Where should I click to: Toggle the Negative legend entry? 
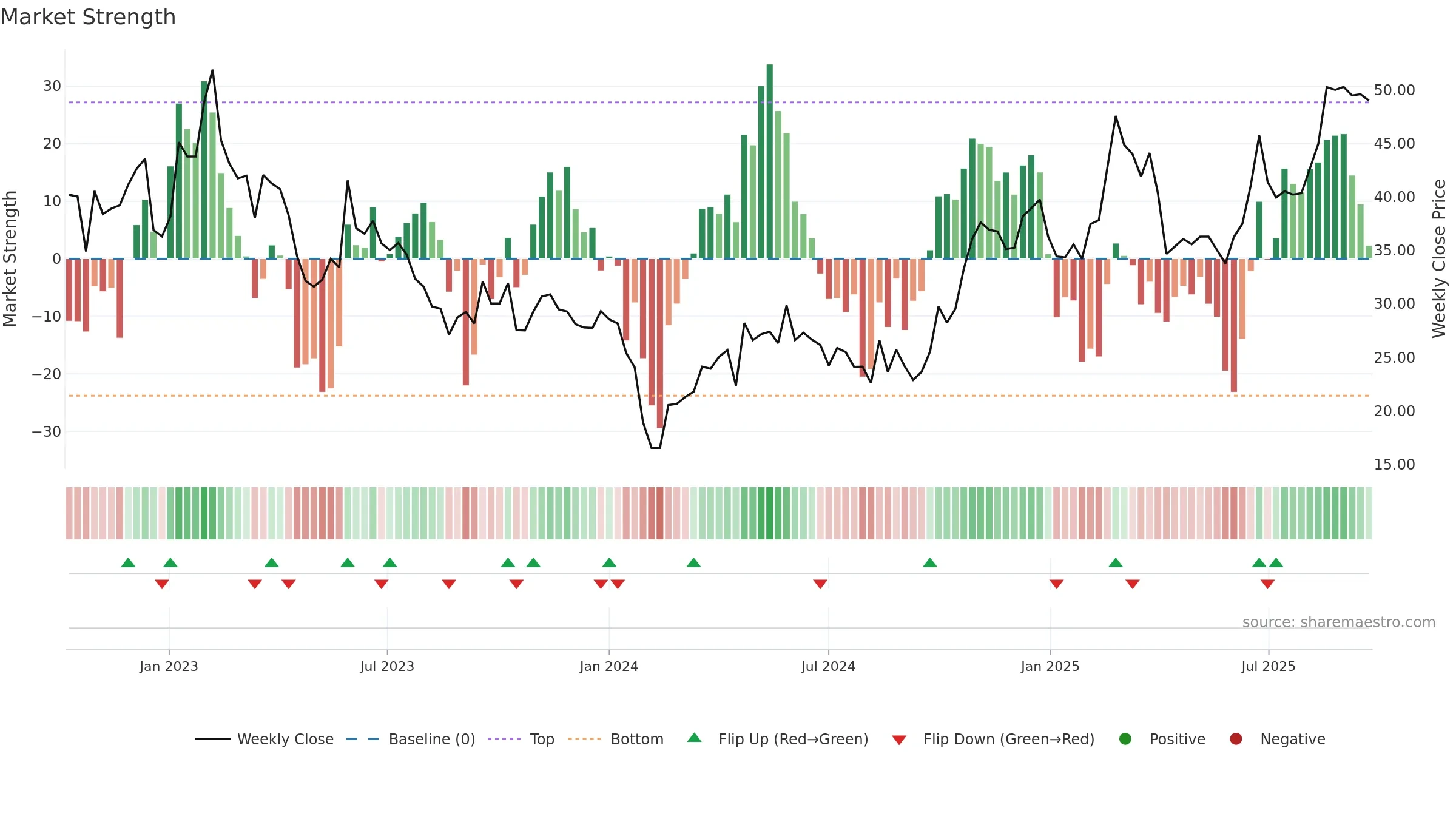[x=1277, y=739]
